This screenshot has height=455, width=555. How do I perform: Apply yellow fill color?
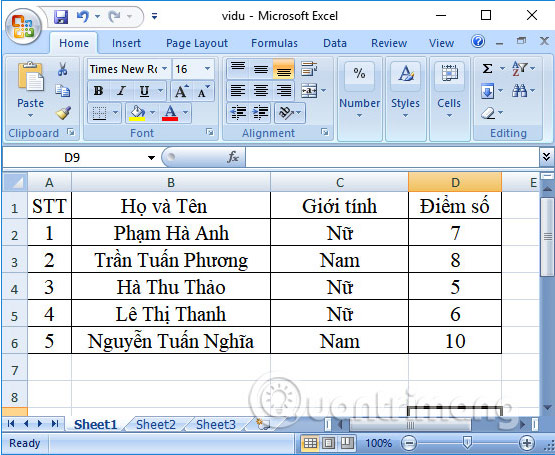tap(137, 113)
